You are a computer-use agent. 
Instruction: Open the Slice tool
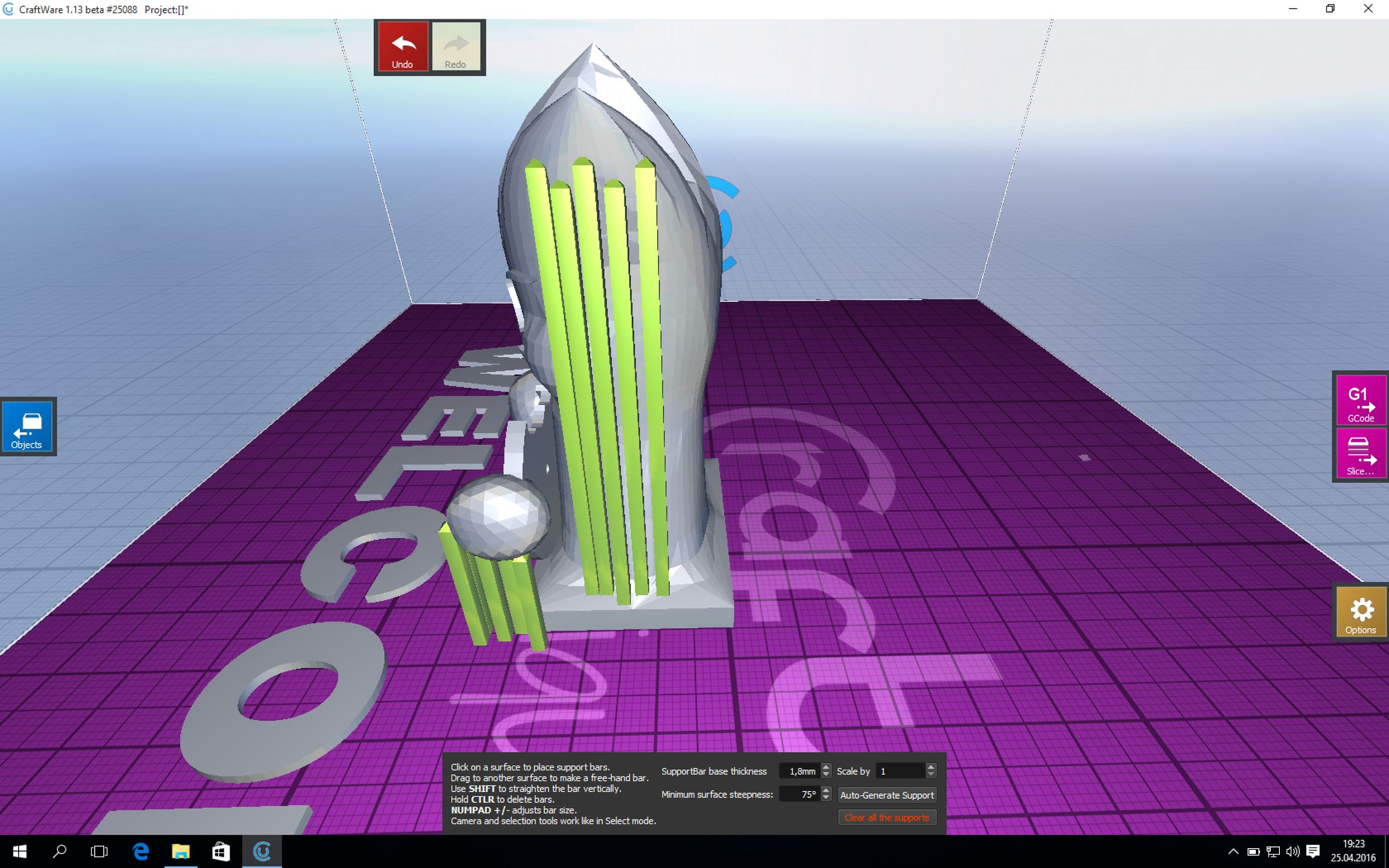(1361, 453)
